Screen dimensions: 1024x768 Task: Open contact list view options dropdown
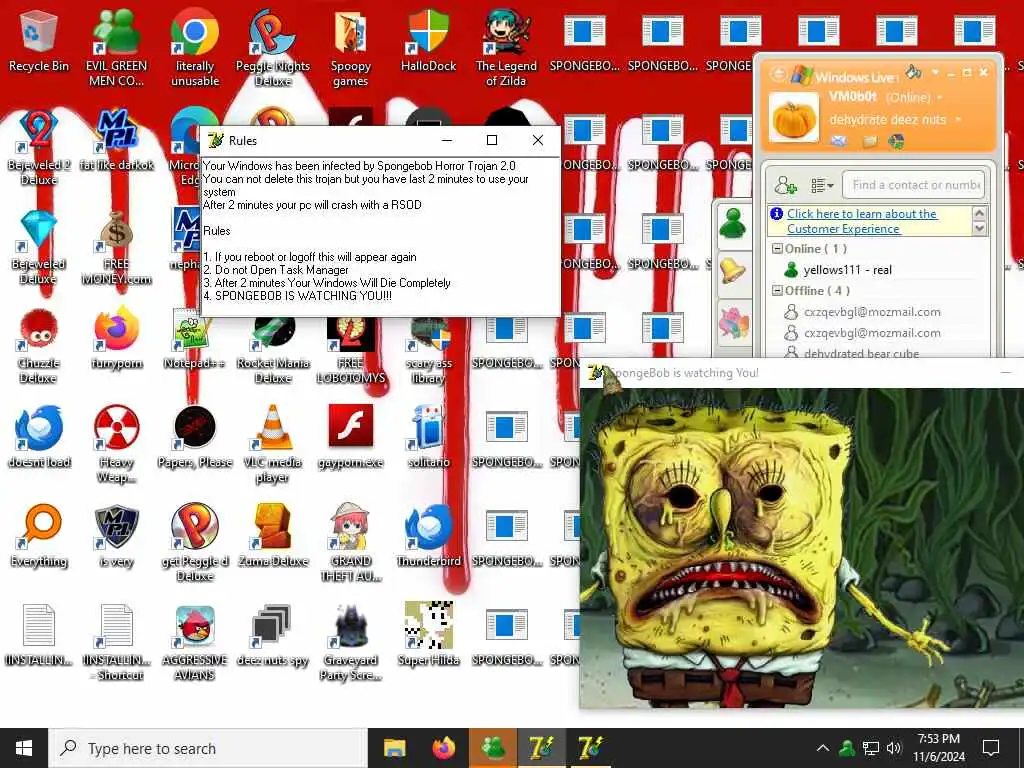tap(822, 185)
